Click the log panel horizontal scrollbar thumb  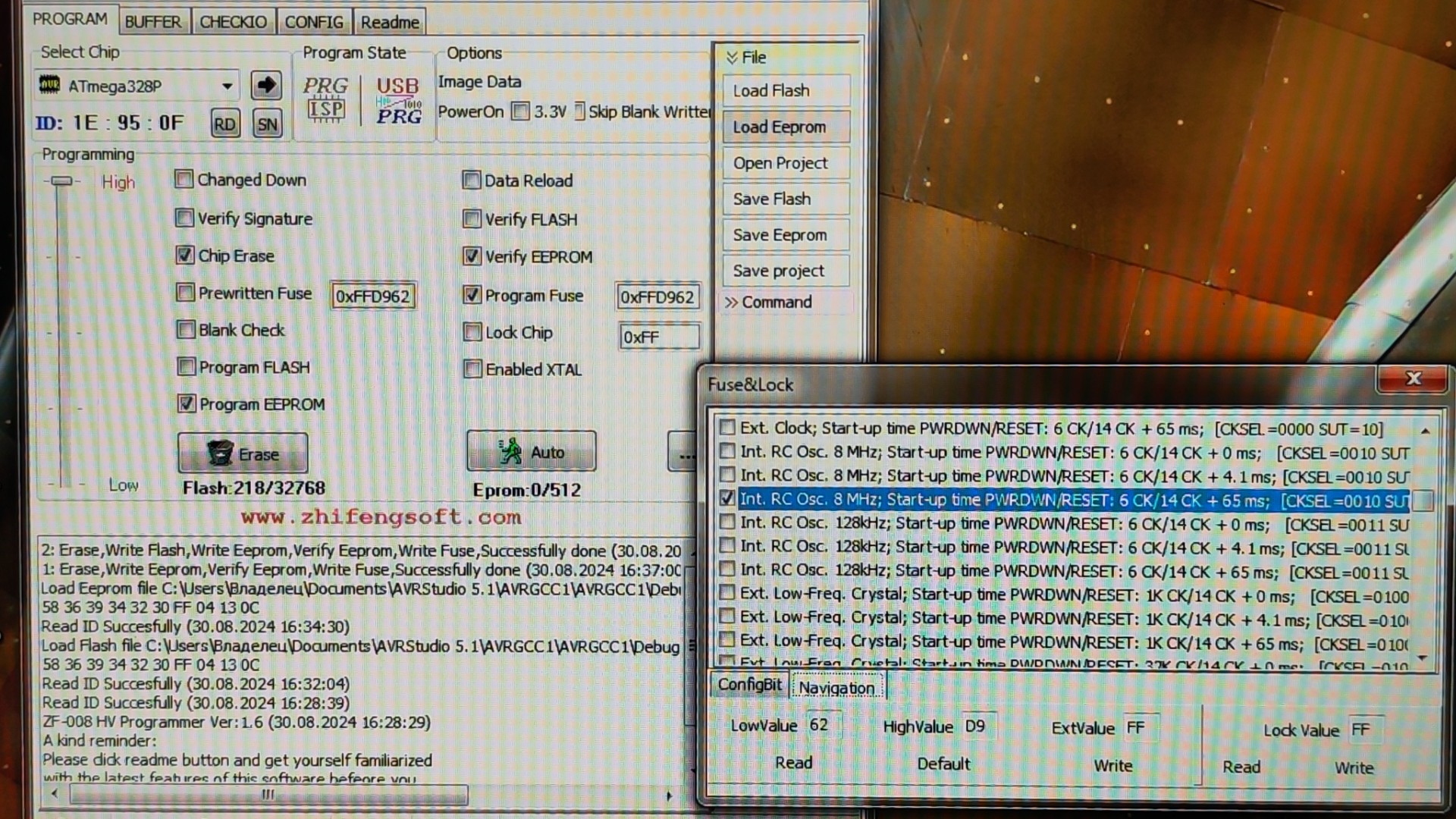268,795
